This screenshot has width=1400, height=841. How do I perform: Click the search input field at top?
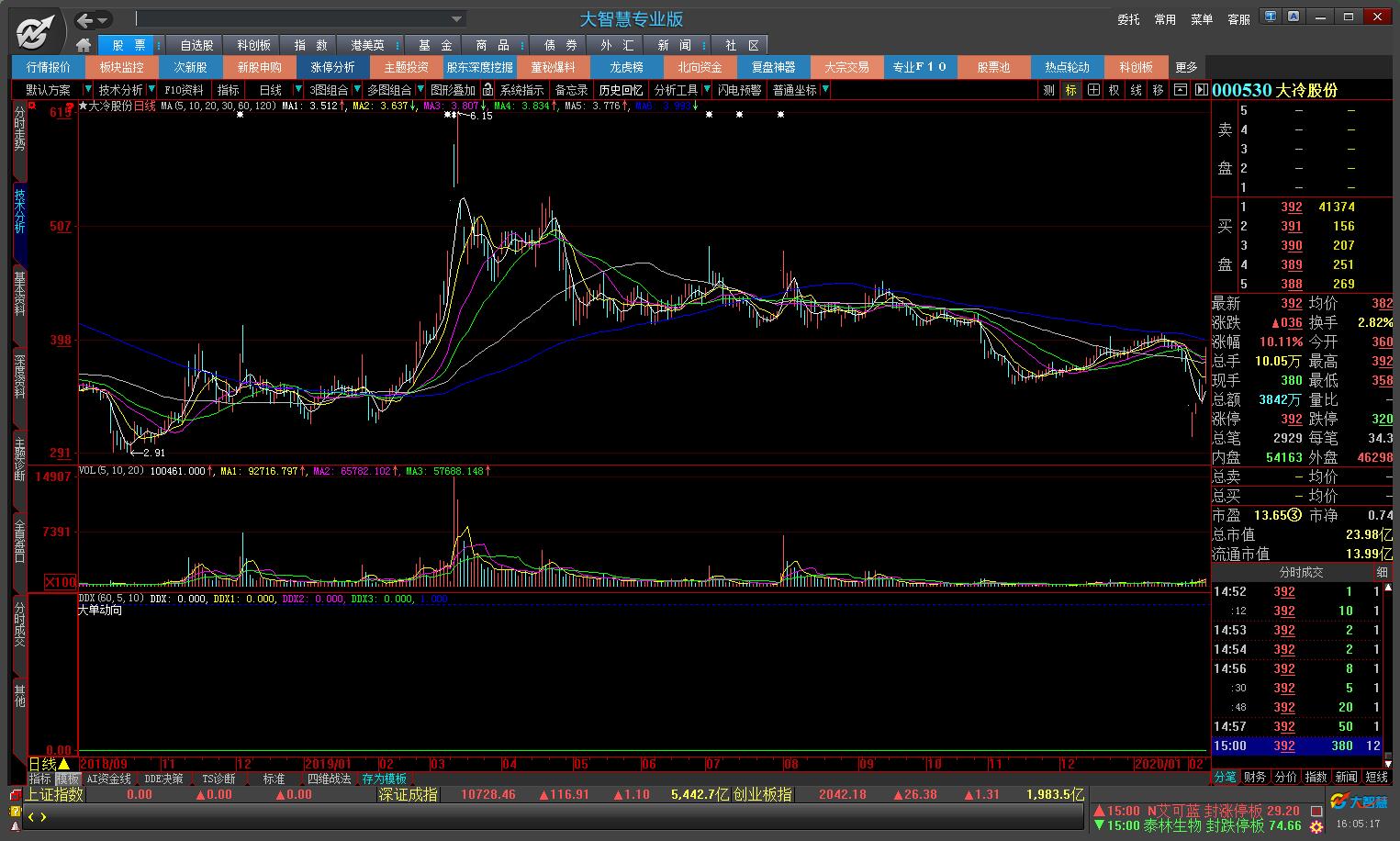[x=292, y=19]
